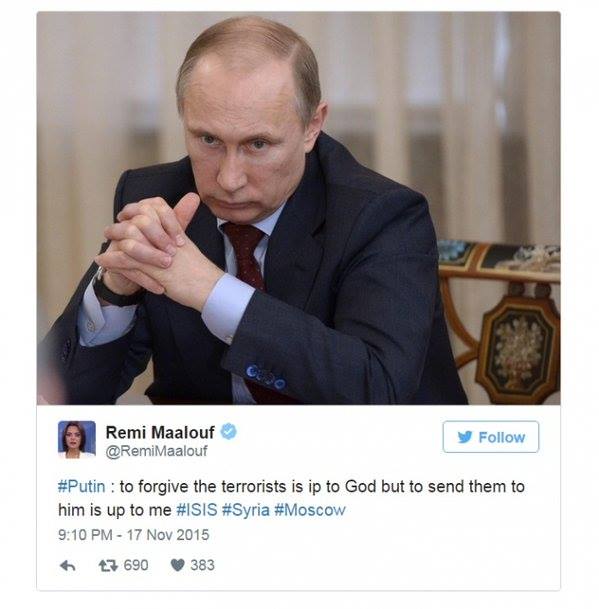This screenshot has width=599, height=609.
Task: Open Remi Maalouf's profile avatar
Action: 77,440
